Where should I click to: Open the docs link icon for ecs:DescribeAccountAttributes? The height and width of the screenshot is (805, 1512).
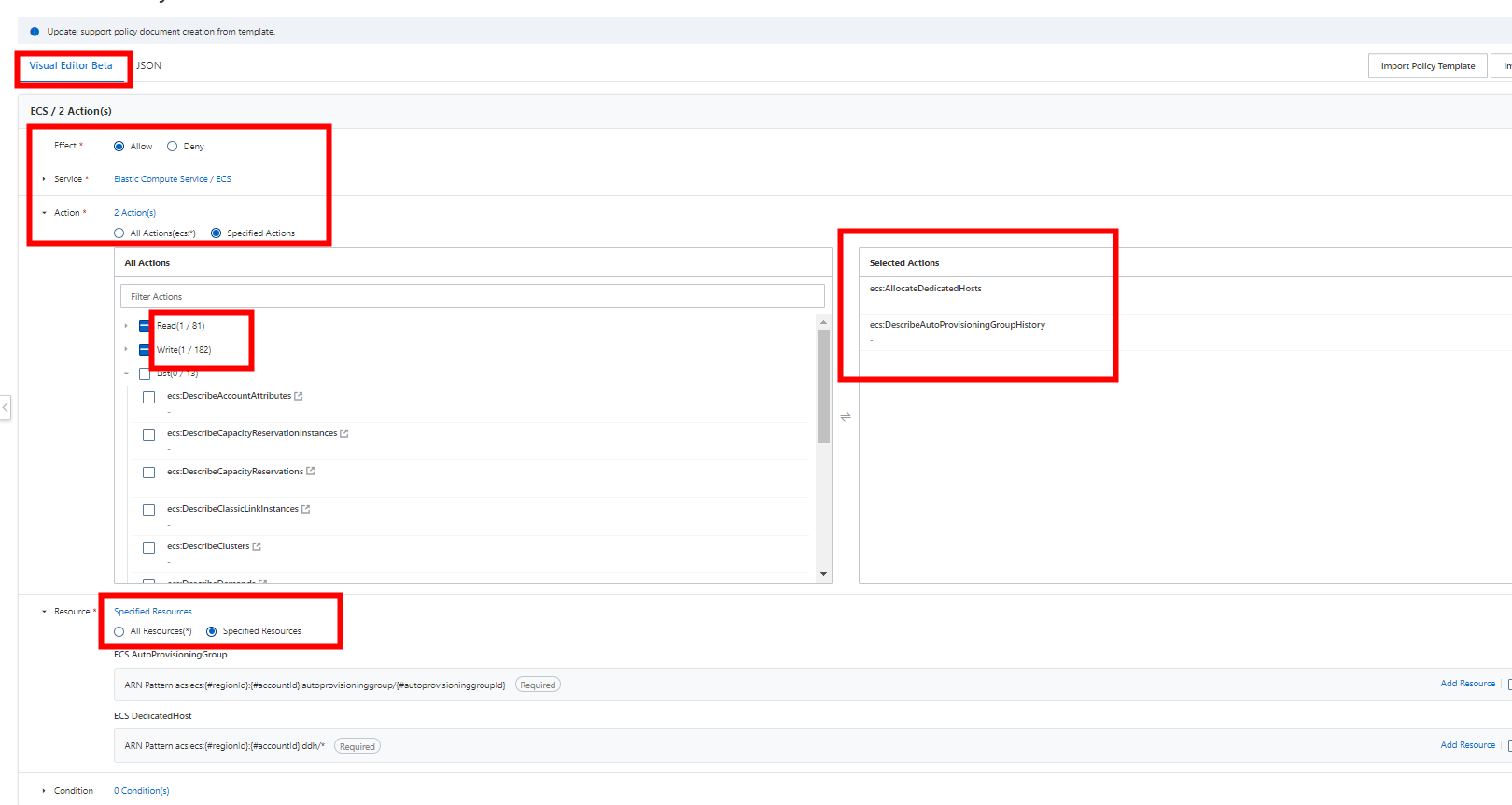299,396
